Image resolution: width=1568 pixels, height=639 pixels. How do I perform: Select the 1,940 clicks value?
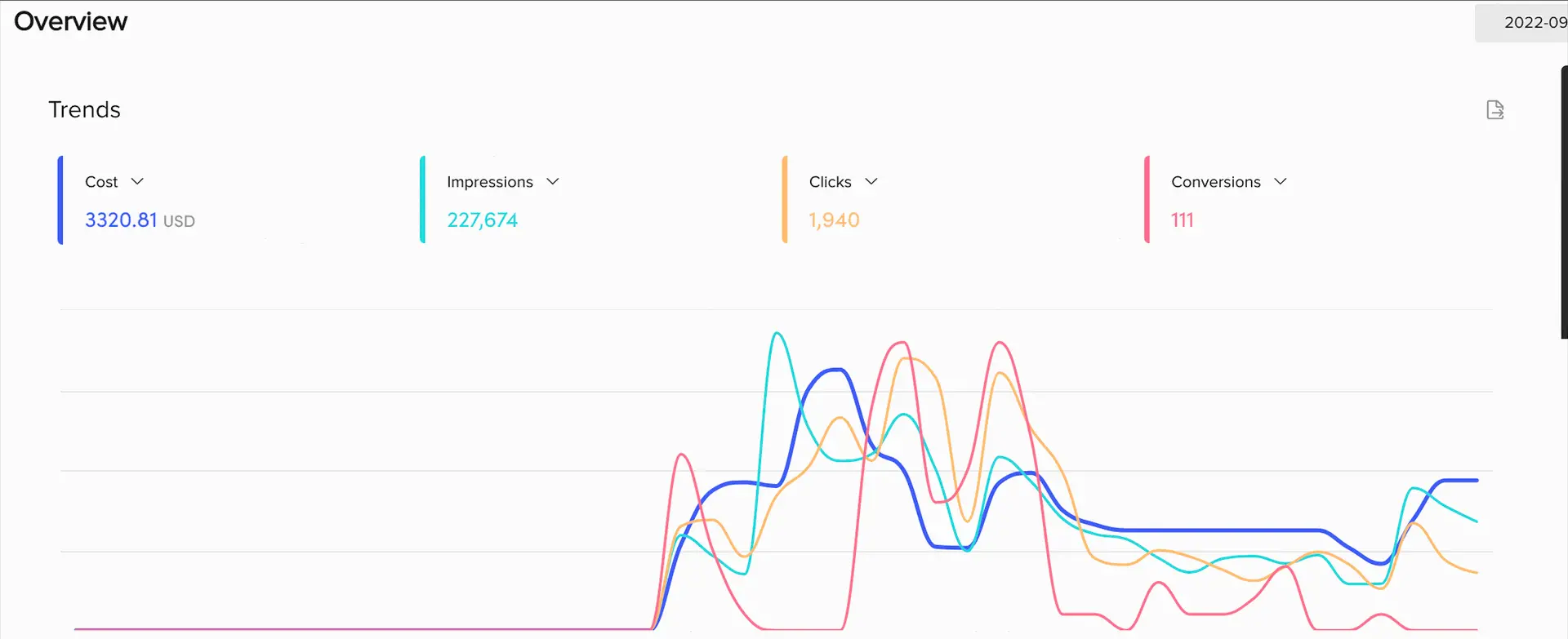[x=834, y=220]
